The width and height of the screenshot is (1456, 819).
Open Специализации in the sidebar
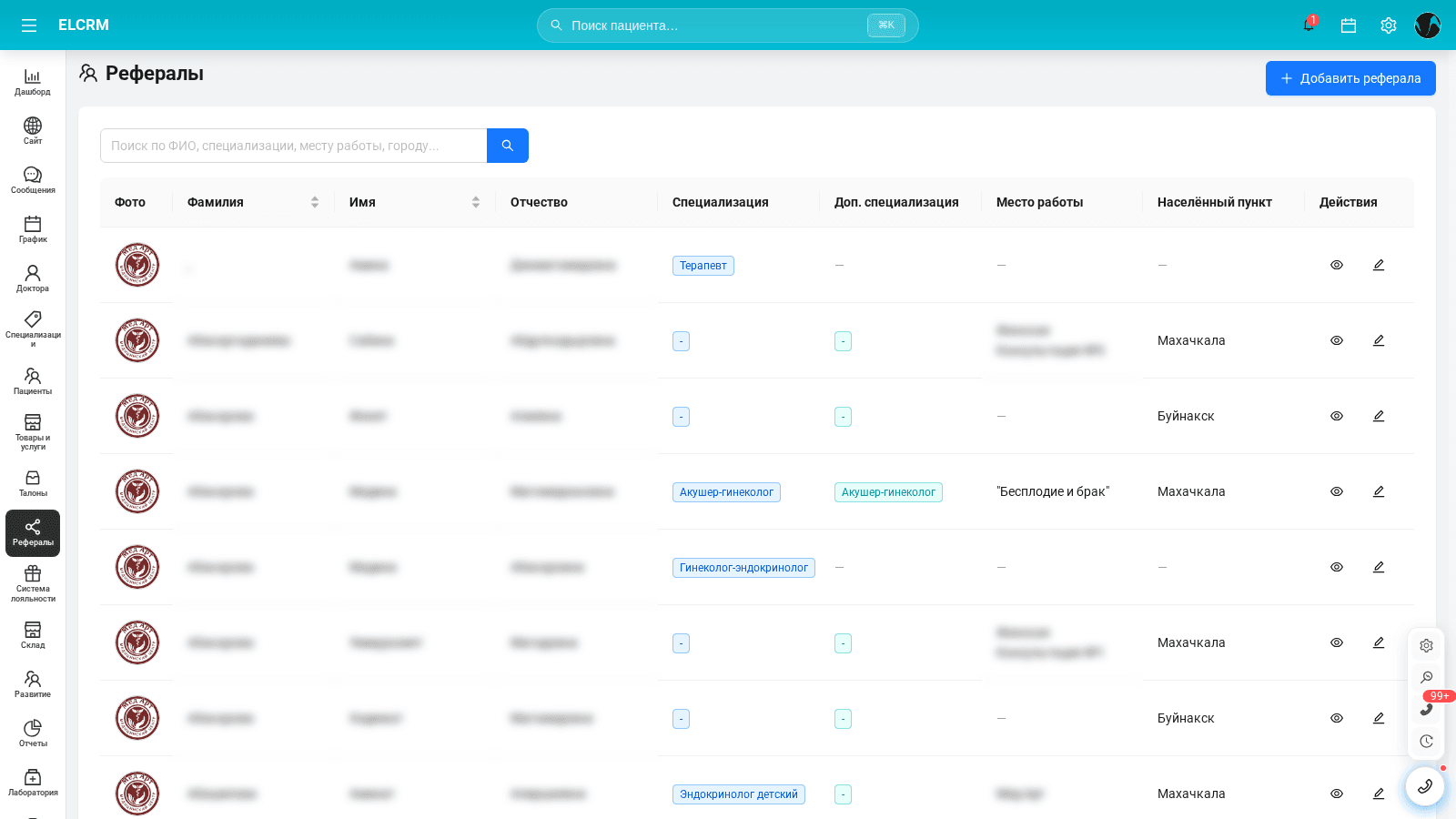tap(33, 329)
